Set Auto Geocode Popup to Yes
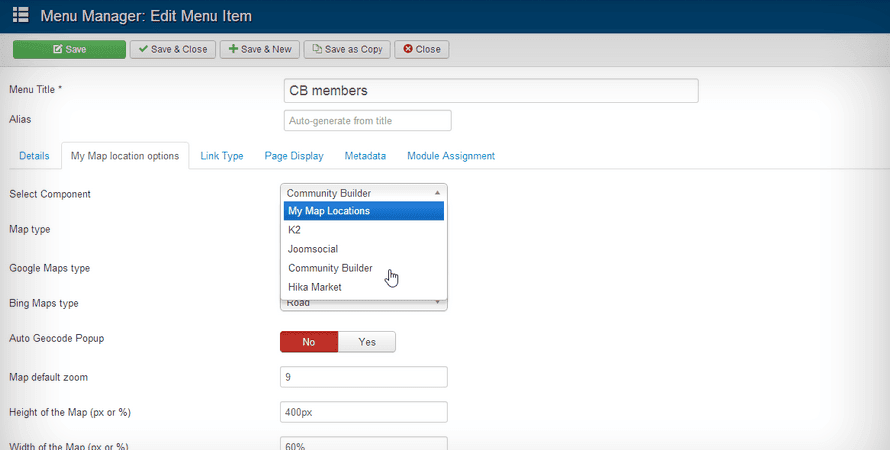This screenshot has width=890, height=450. tap(367, 342)
